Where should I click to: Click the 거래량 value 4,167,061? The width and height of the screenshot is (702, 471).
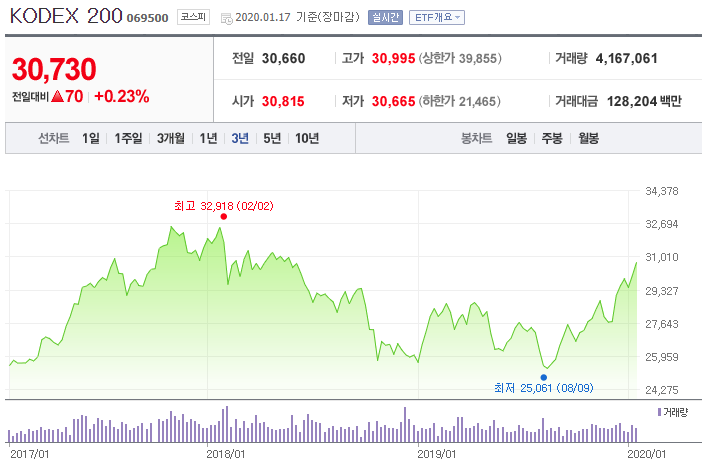tap(626, 58)
